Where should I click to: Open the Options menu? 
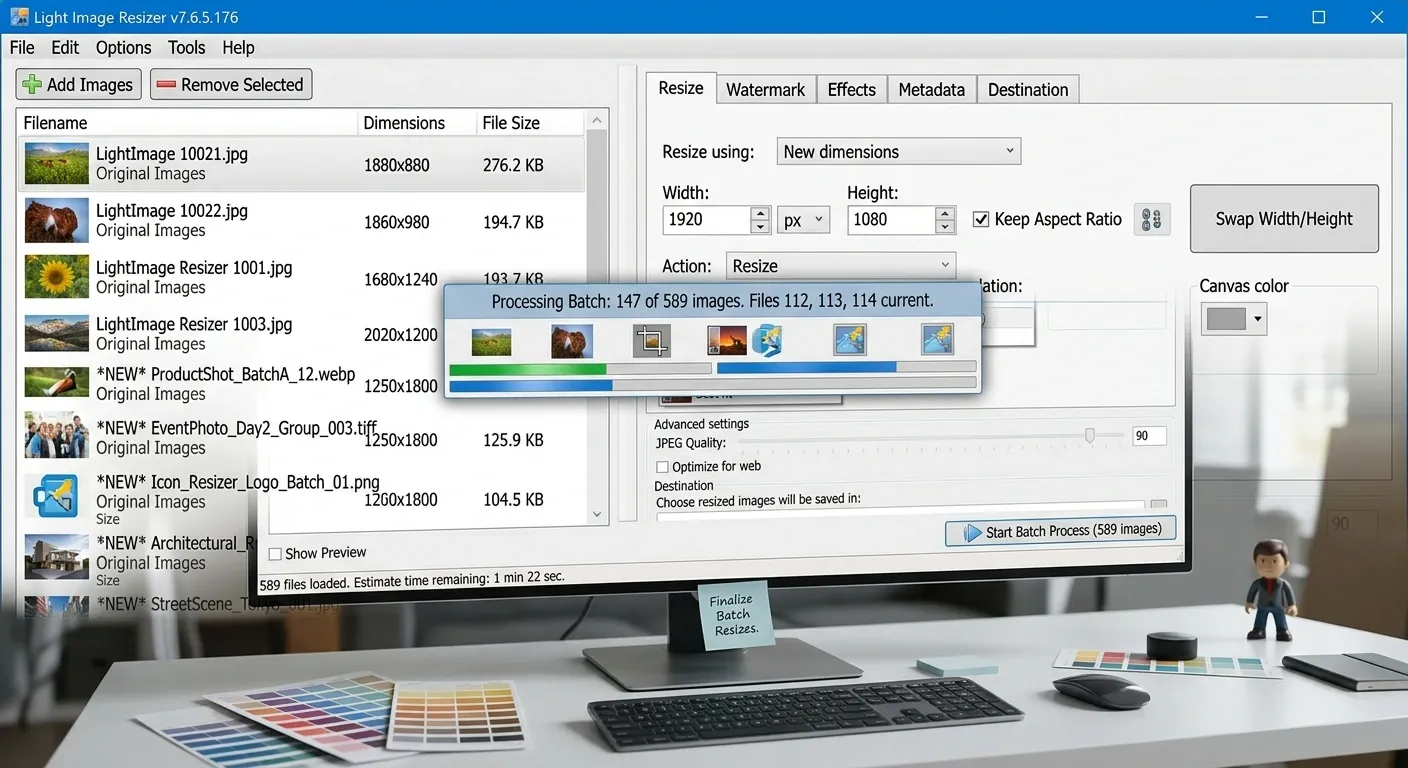(124, 48)
